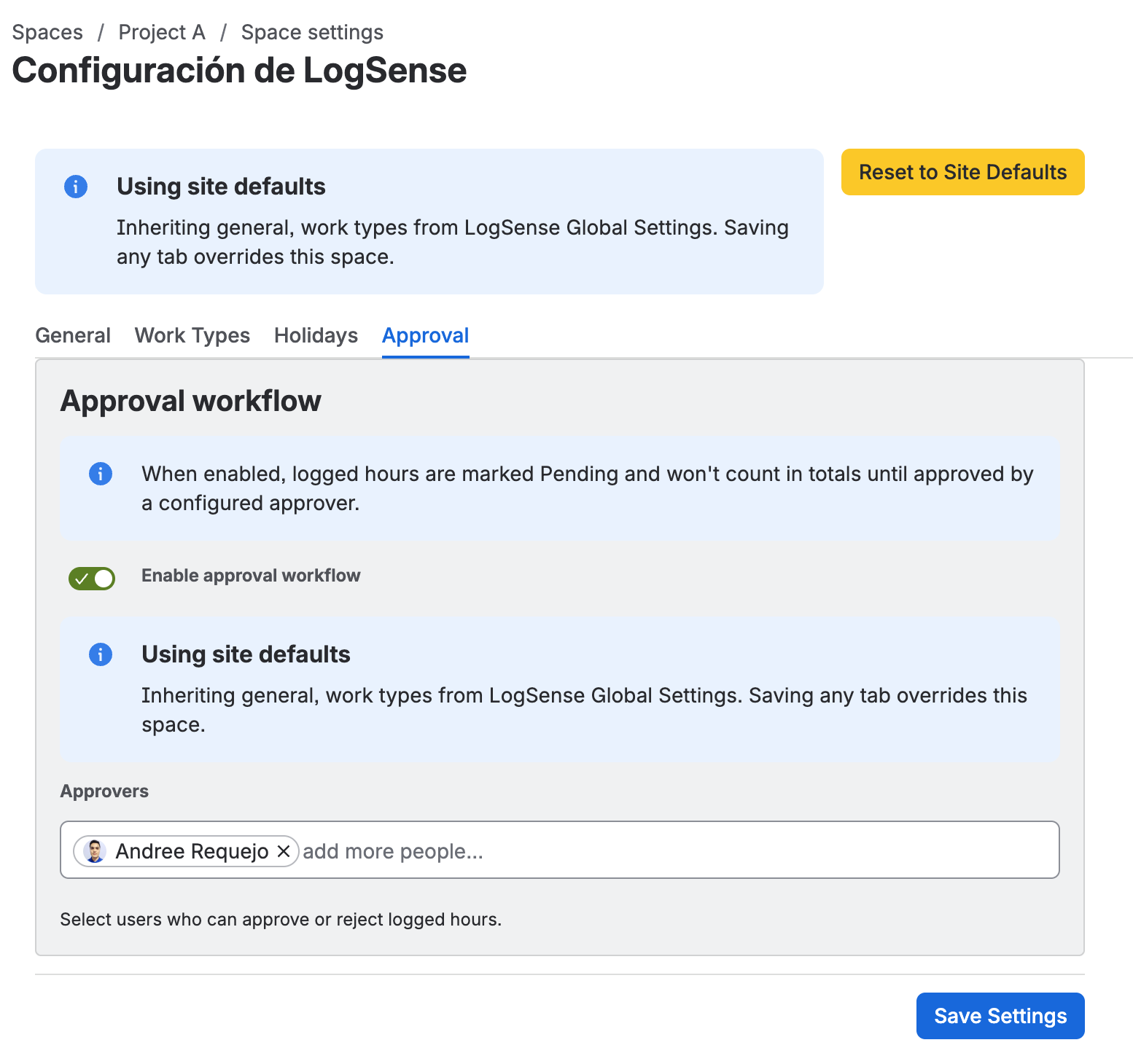Image resolution: width=1133 pixels, height=1064 pixels.
Task: Save settings with the blue button
Action: click(1000, 1016)
